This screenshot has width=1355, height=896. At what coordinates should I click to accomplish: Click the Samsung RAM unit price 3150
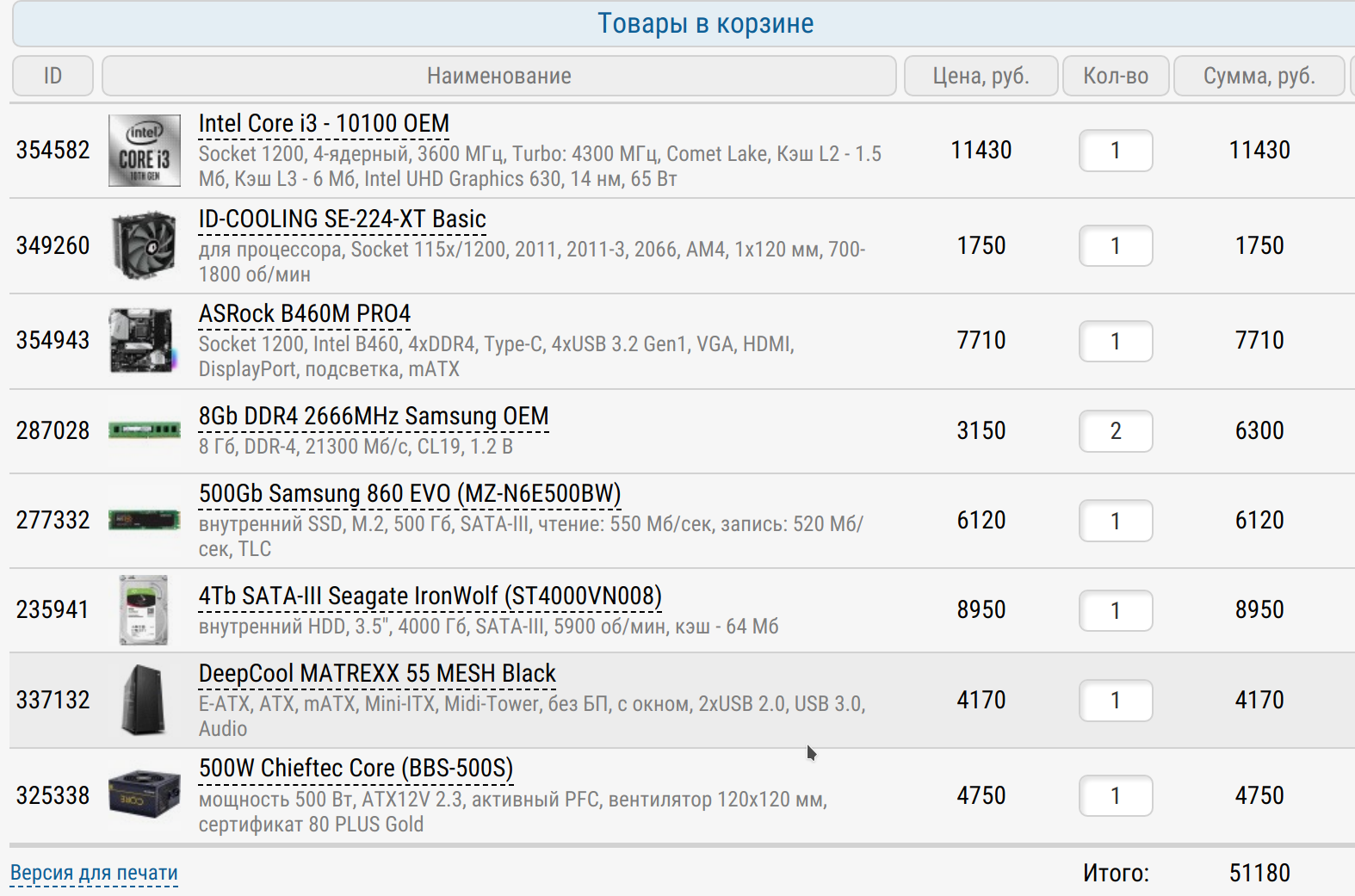(981, 430)
